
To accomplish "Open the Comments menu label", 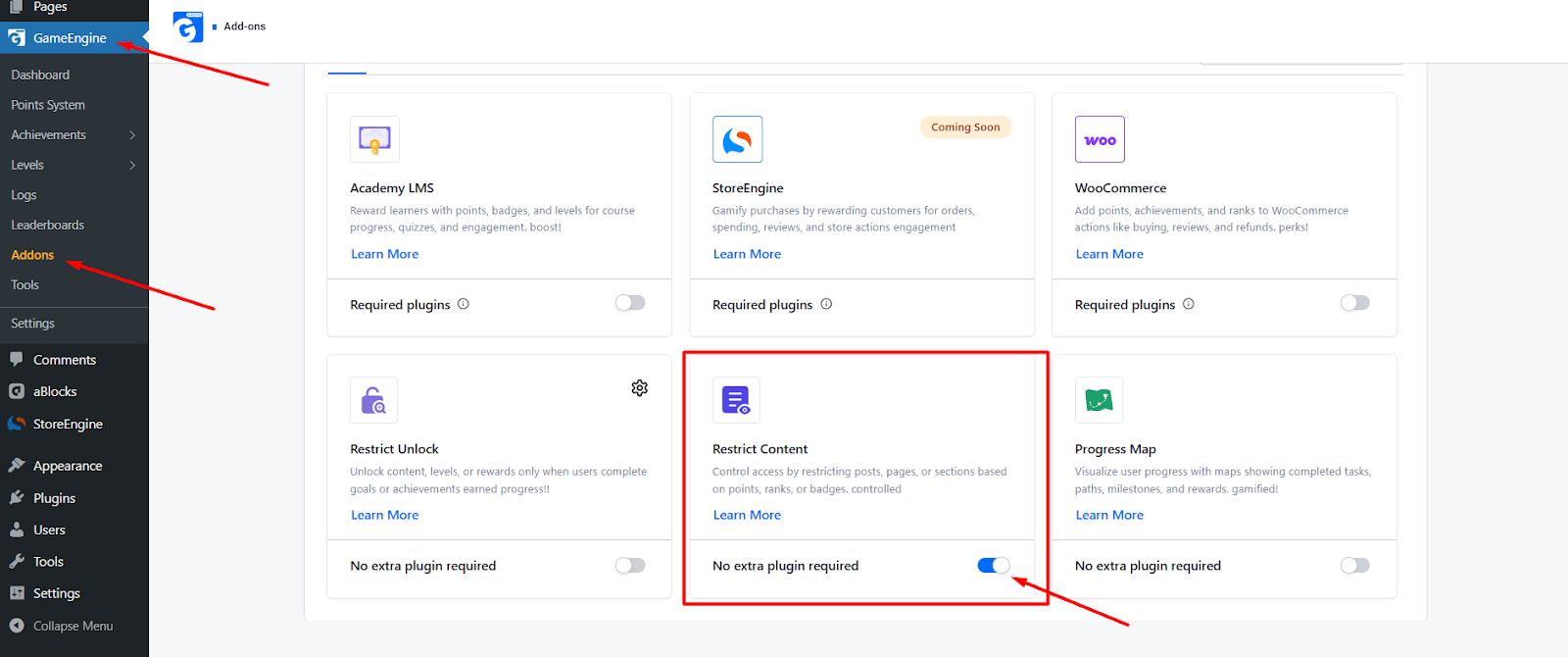I will coord(65,360).
